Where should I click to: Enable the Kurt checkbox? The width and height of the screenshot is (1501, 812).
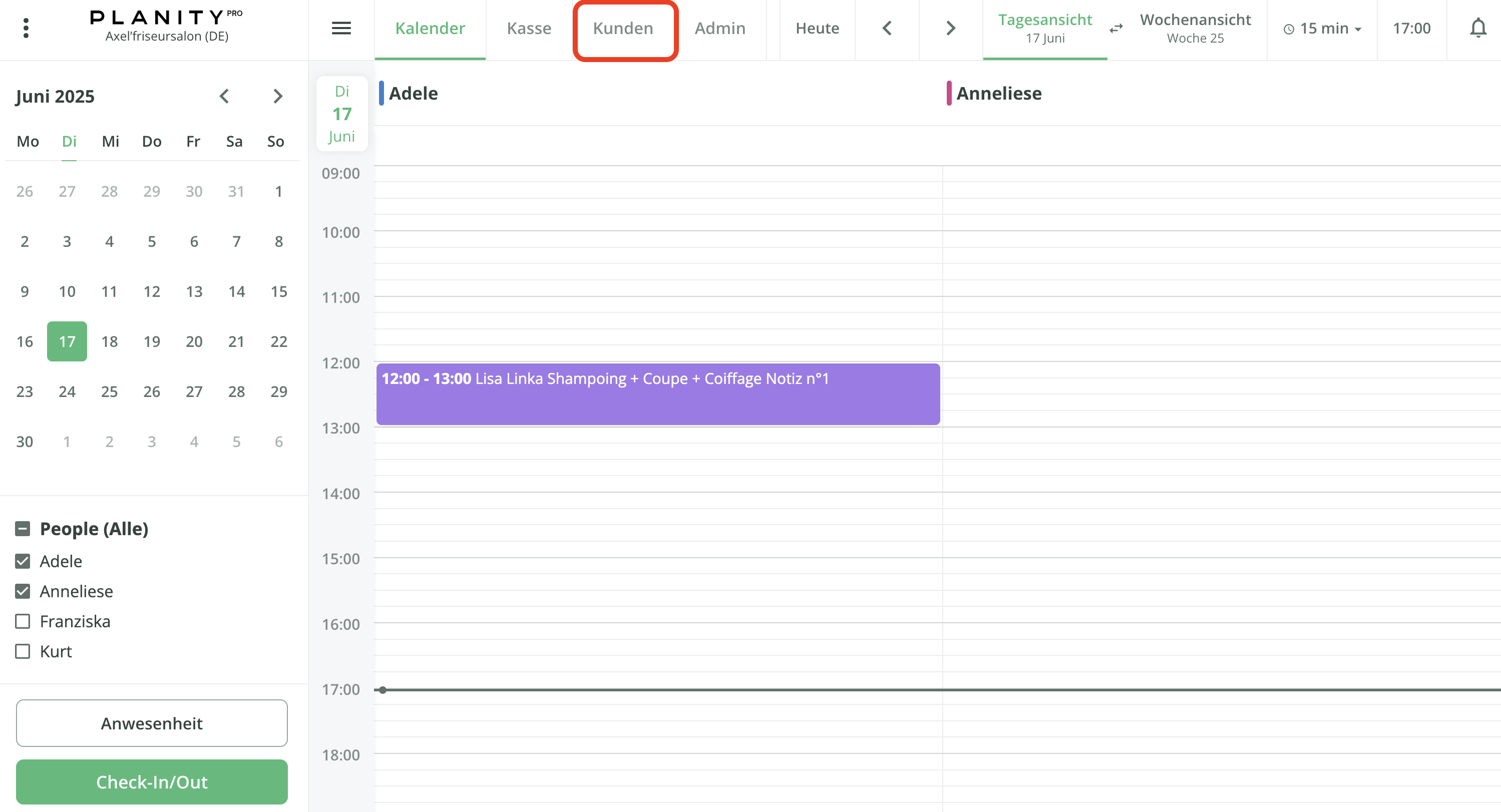(x=23, y=651)
